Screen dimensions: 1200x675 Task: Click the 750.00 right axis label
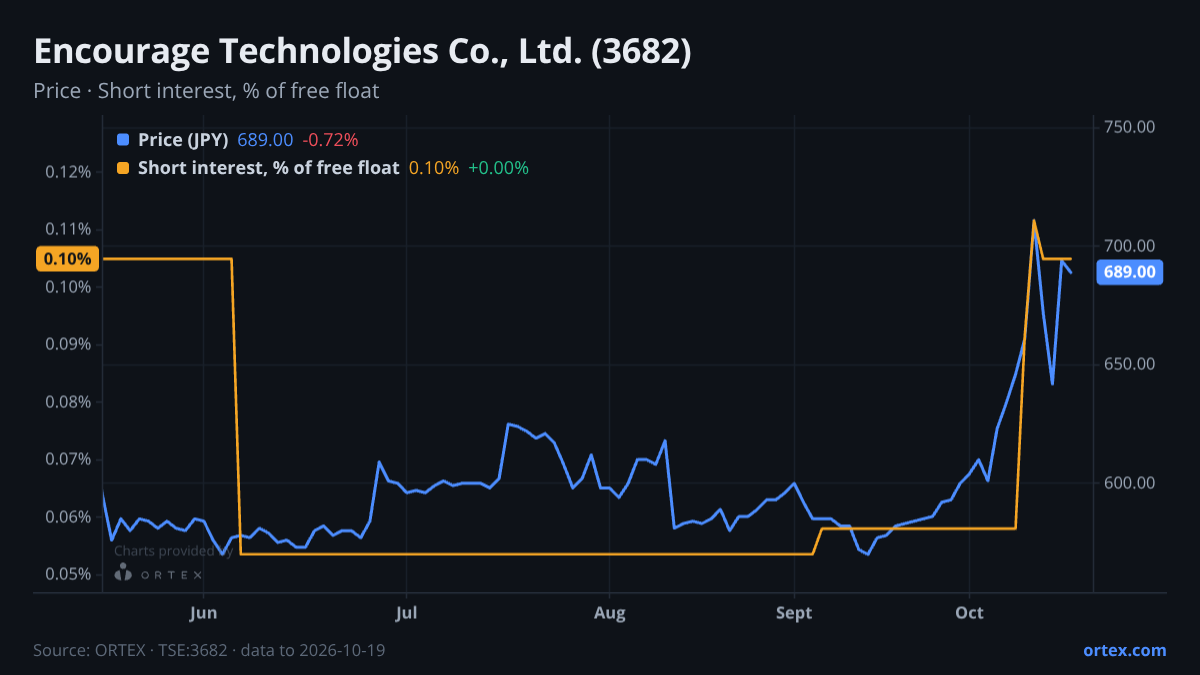(x=1130, y=127)
